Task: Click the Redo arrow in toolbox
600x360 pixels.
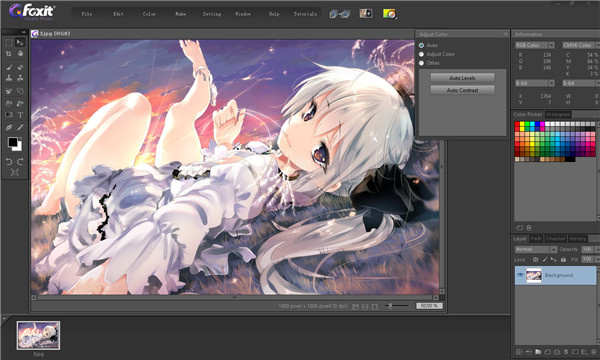Action: pos(20,161)
